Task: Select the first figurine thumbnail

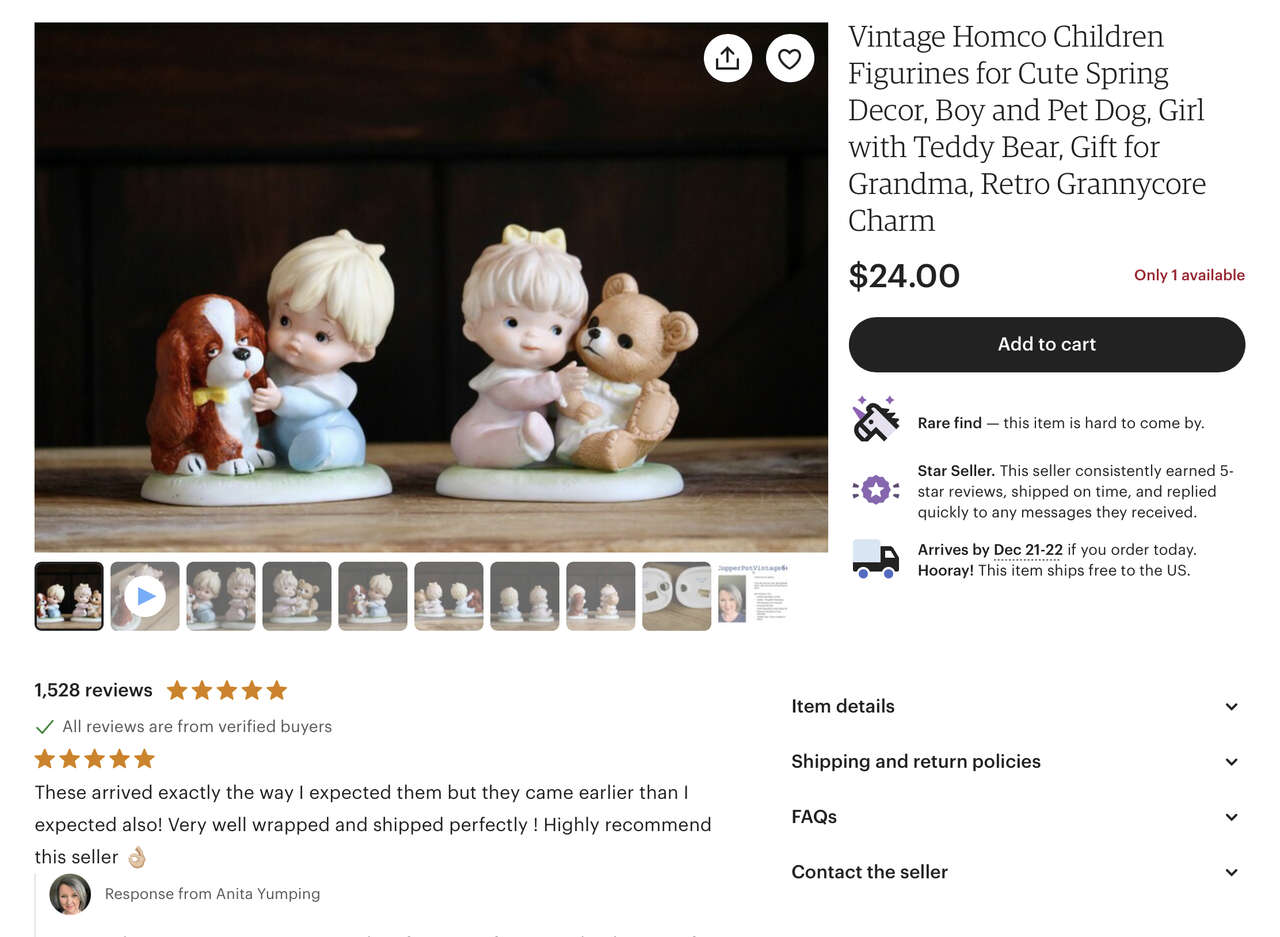Action: click(x=69, y=596)
